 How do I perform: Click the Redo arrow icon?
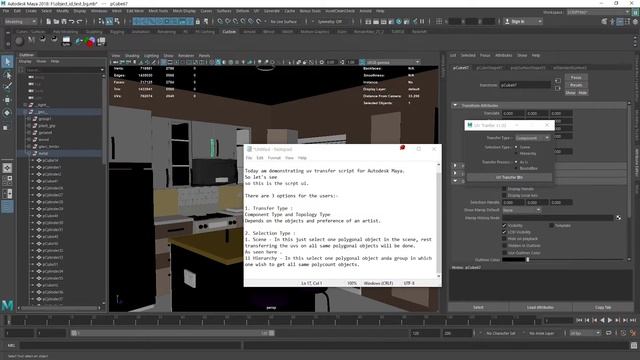click(80, 21)
